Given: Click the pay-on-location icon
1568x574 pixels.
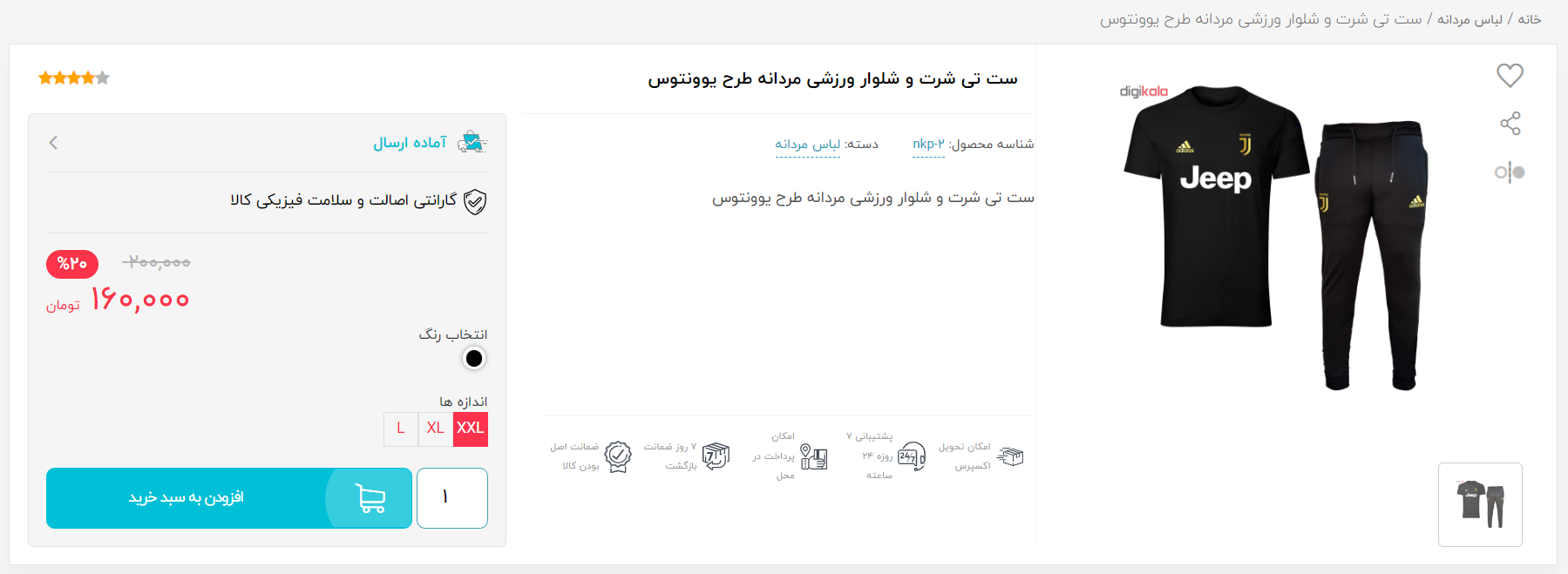Looking at the screenshot, I should tap(813, 456).
